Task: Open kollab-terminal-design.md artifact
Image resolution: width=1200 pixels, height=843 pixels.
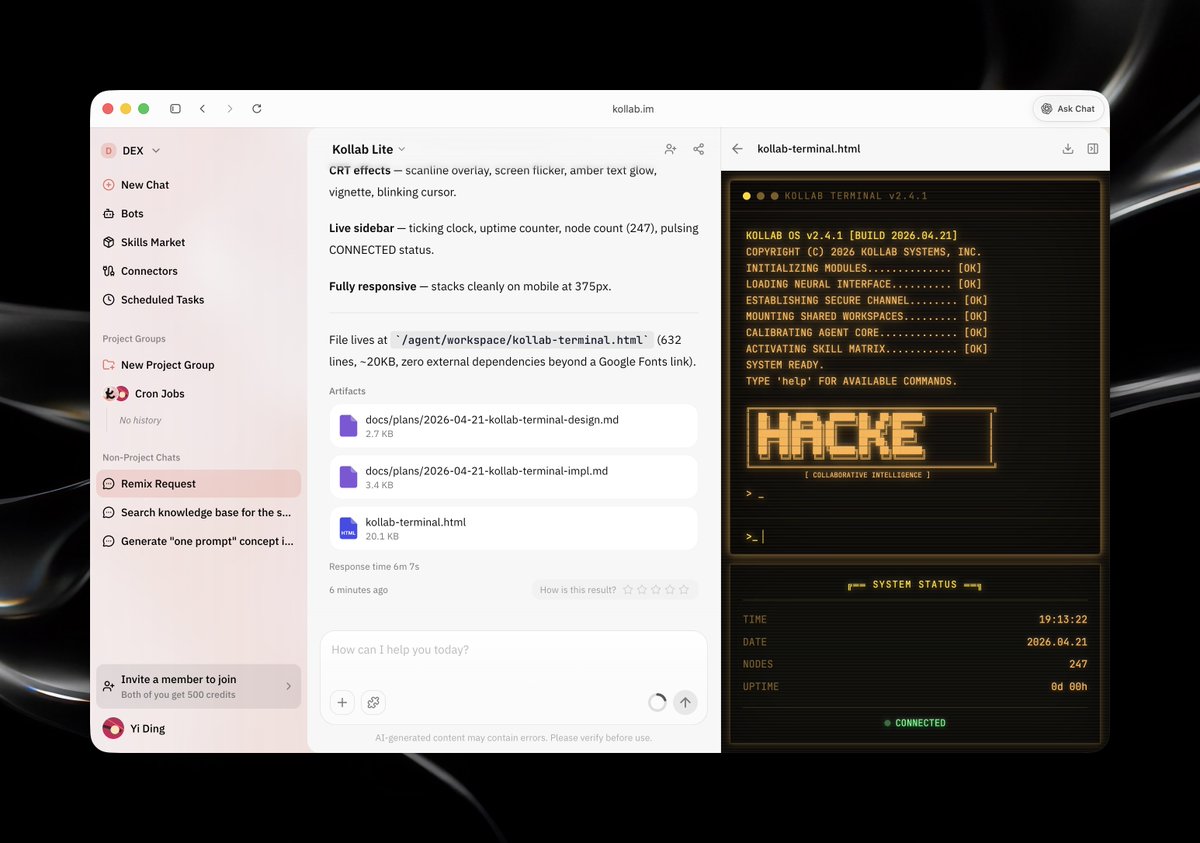Action: pos(513,426)
